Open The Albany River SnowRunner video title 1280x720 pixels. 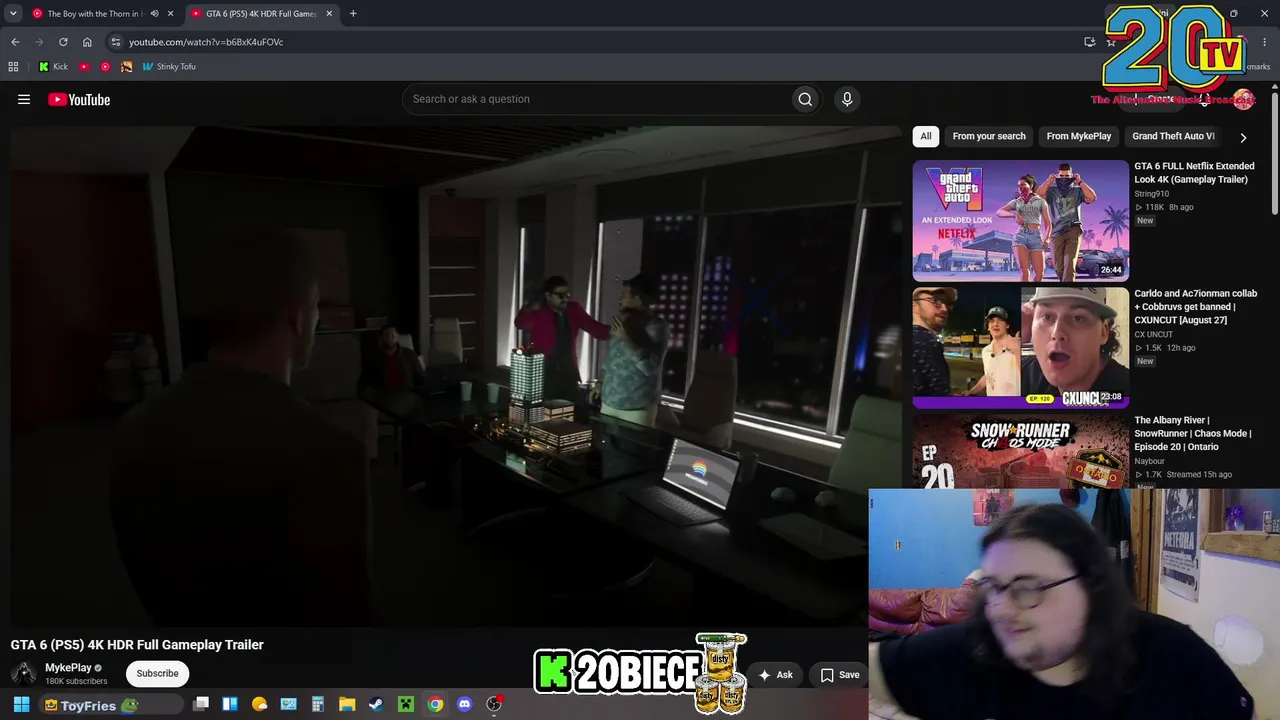point(1193,434)
